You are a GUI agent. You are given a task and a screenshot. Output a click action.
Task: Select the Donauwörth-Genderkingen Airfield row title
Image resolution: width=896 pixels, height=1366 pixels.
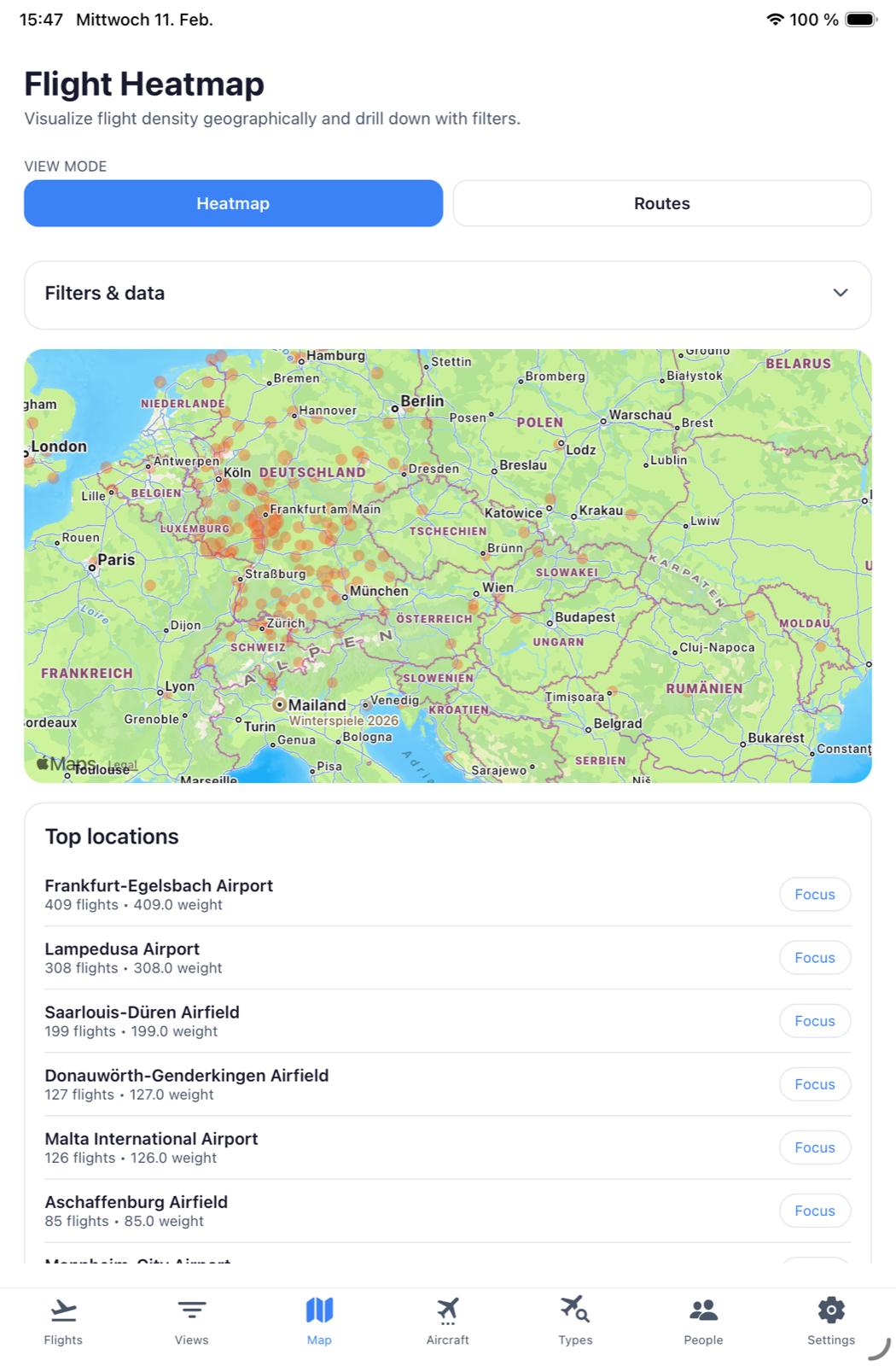(187, 1075)
